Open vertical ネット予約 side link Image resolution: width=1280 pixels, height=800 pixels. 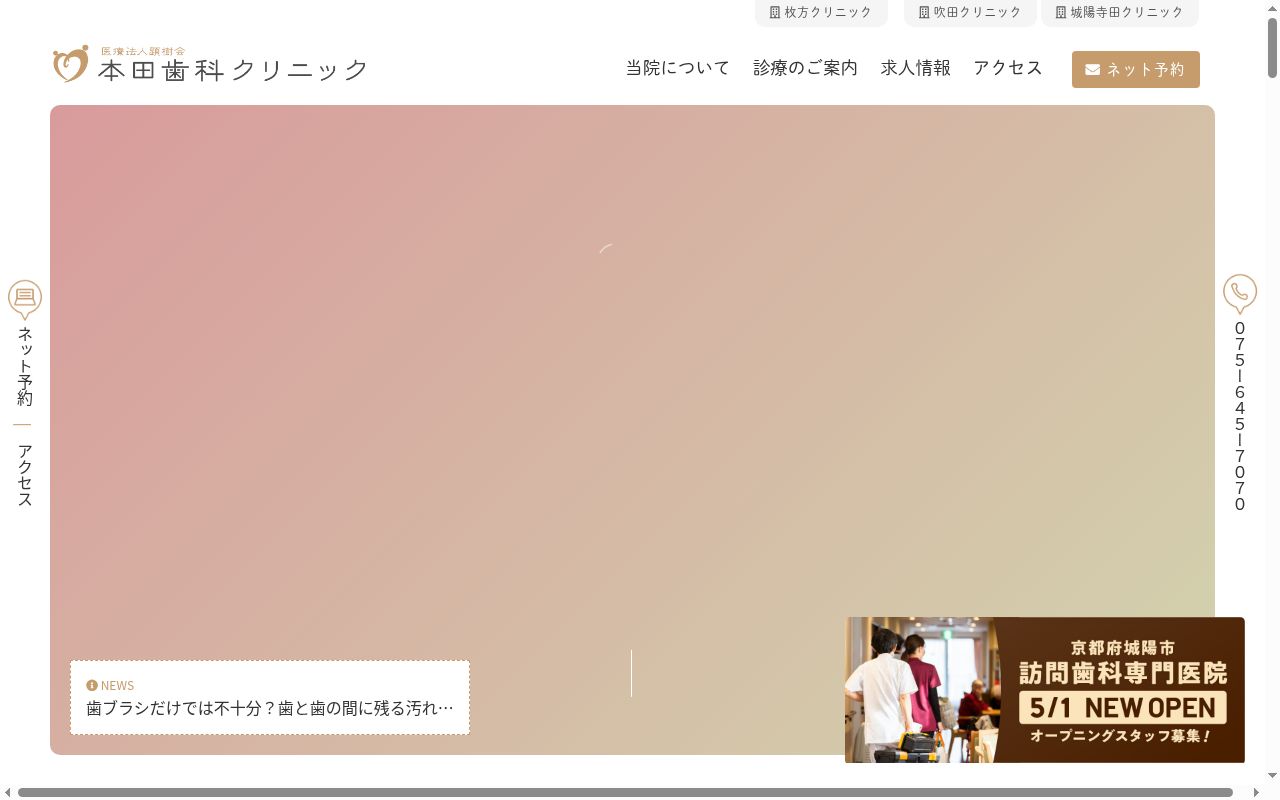pyautogui.click(x=25, y=366)
